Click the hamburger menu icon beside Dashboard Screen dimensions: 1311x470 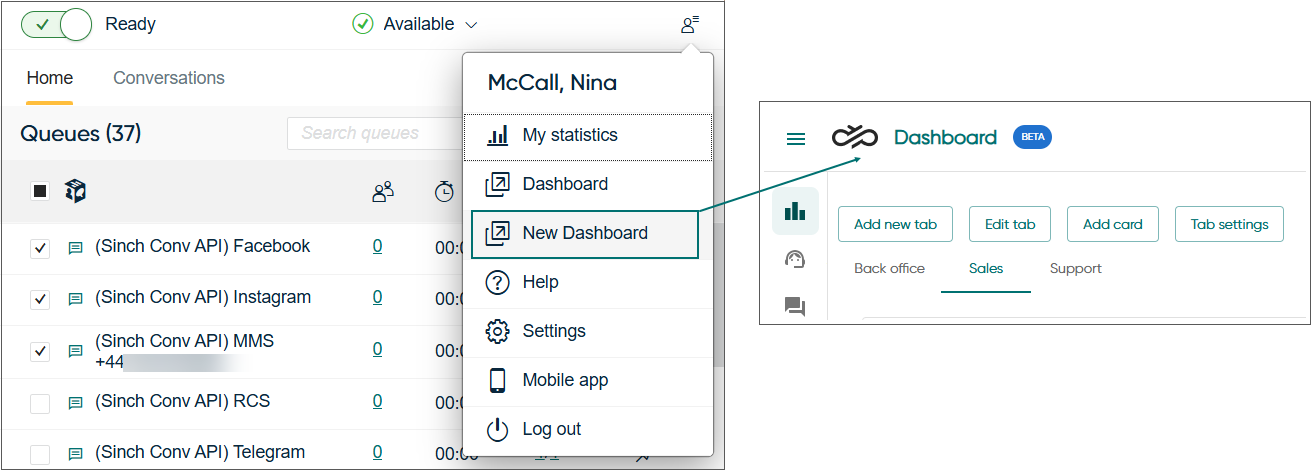(796, 139)
